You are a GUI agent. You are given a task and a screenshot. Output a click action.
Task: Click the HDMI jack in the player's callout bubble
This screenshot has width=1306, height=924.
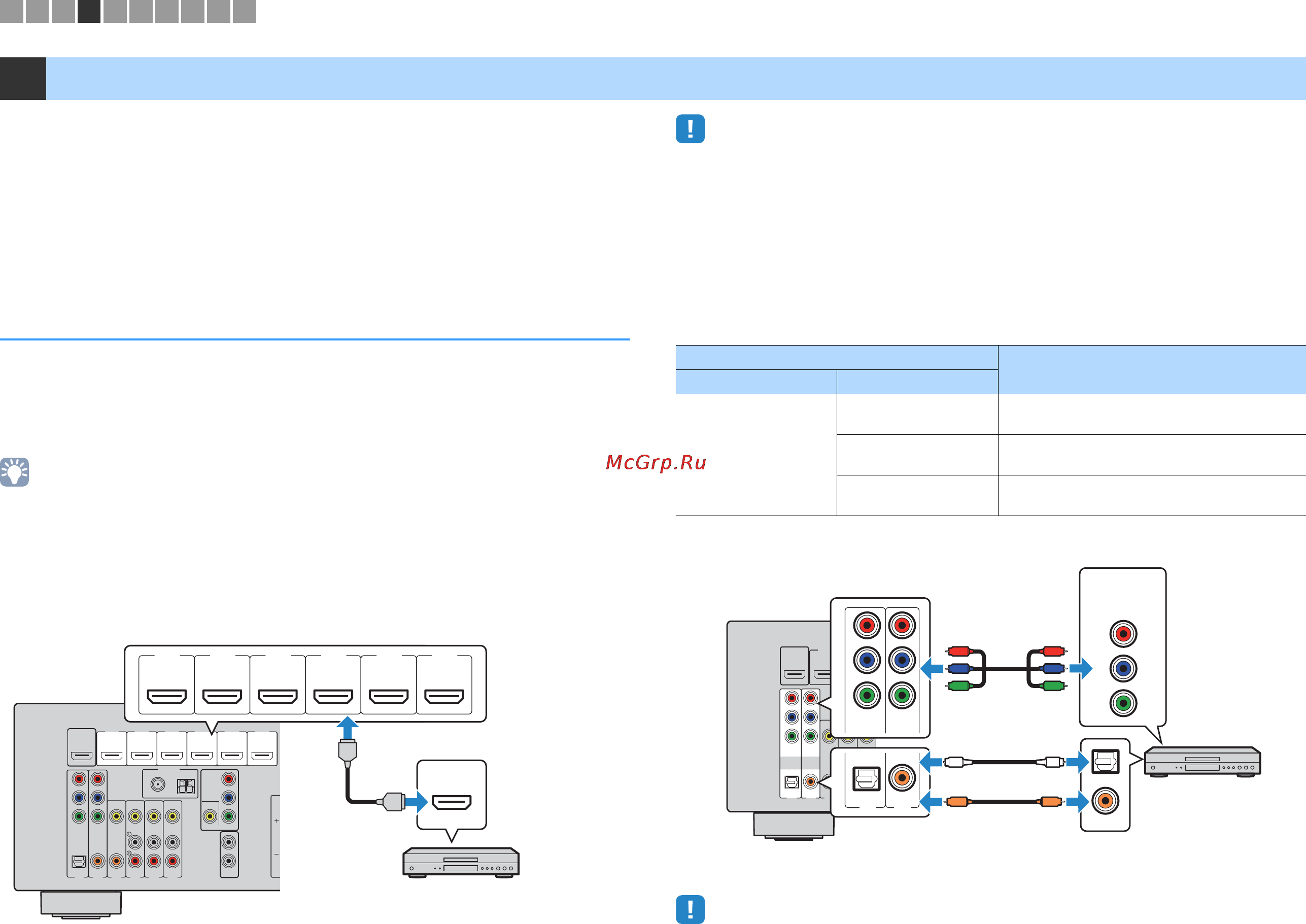[452, 802]
